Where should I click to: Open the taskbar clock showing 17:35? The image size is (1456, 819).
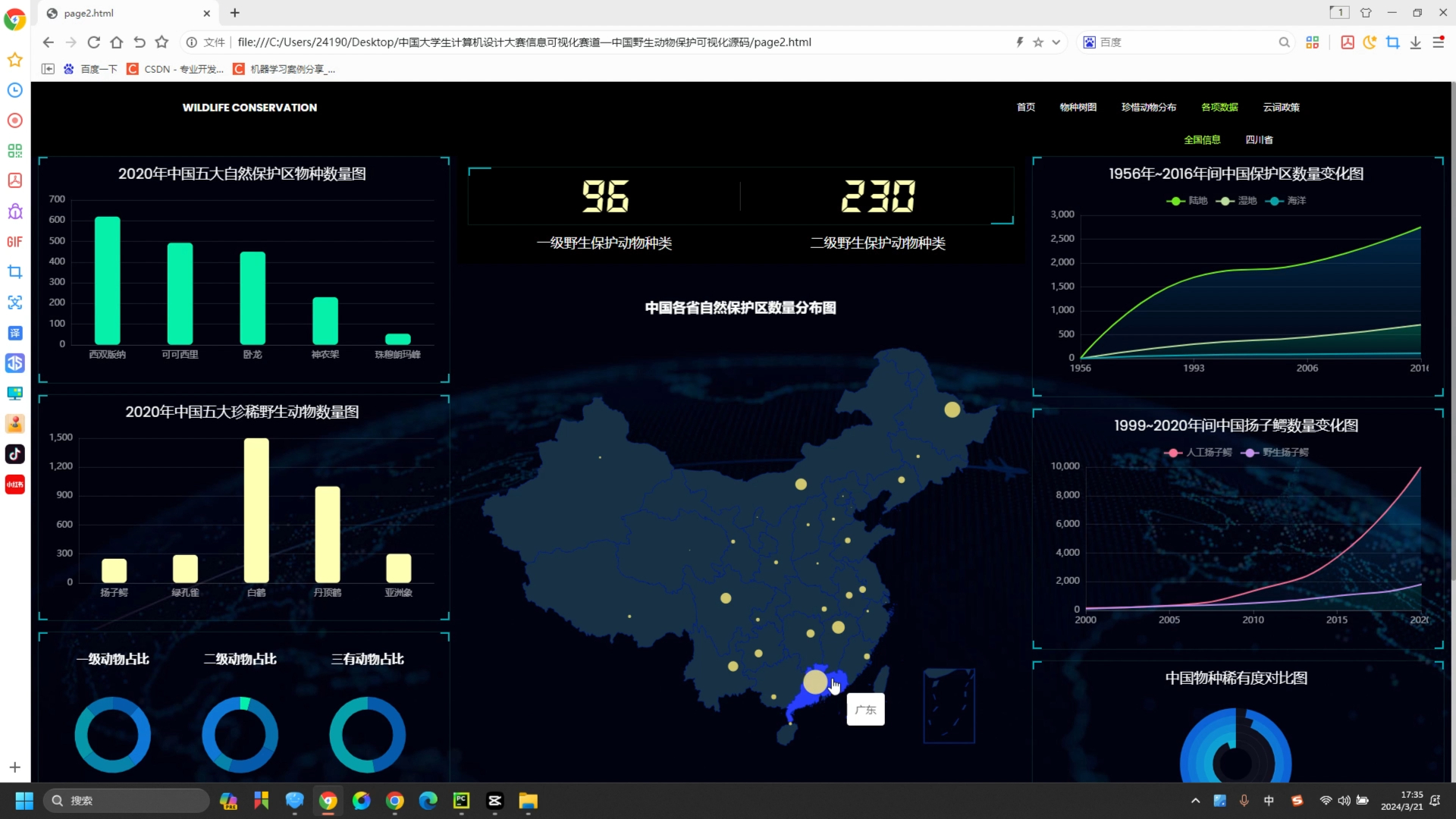(1402, 801)
